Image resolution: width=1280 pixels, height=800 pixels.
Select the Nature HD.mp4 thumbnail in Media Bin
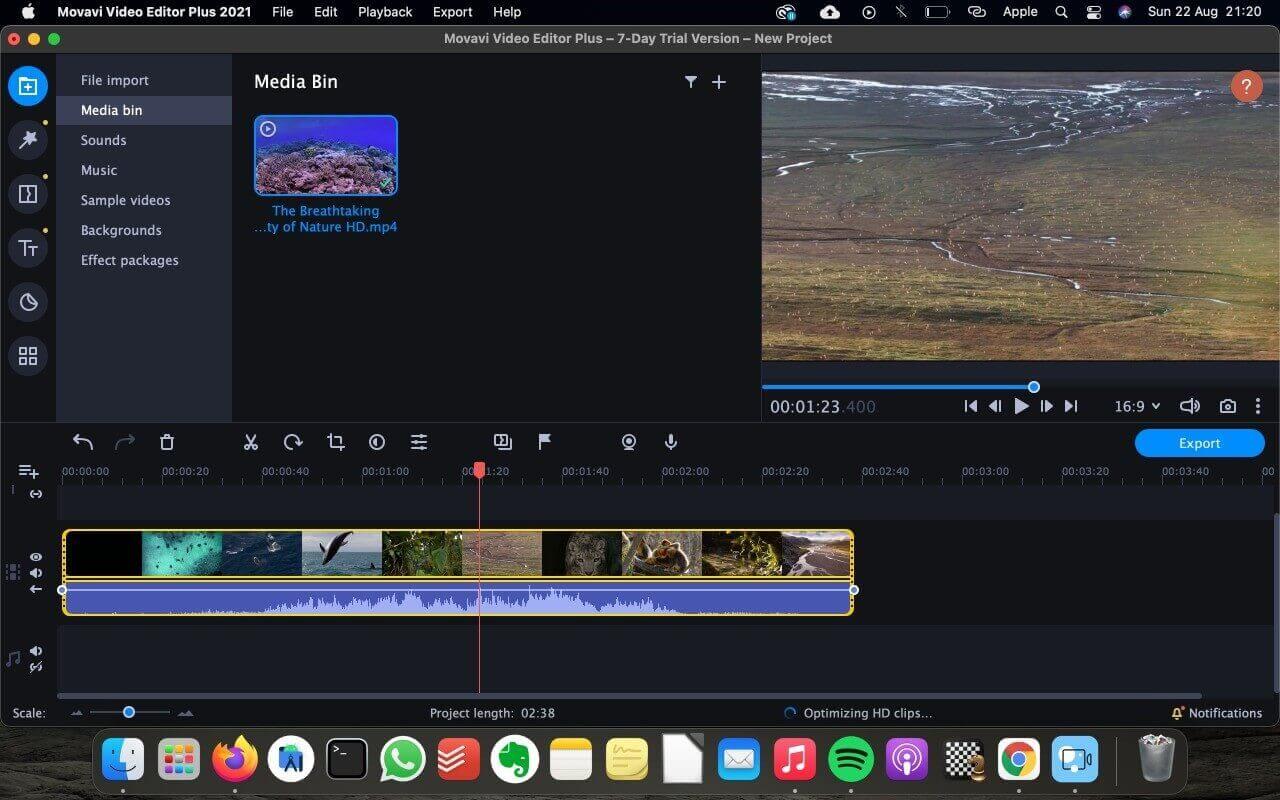[326, 155]
